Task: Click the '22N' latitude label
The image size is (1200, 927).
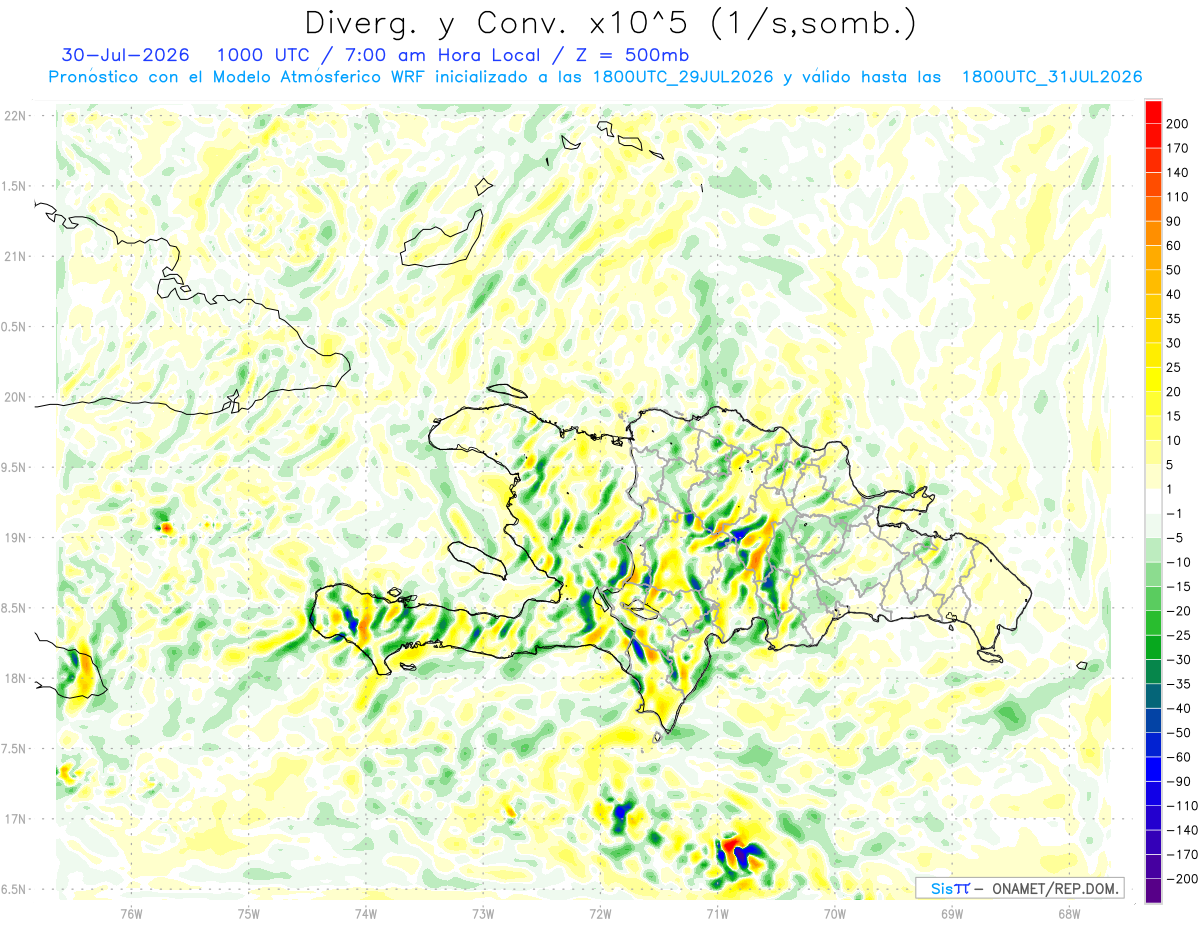Action: (x=15, y=116)
